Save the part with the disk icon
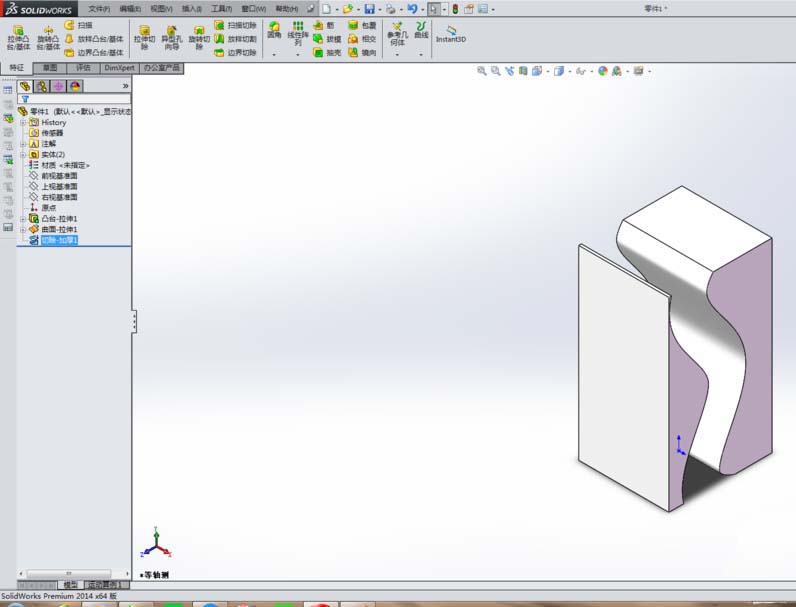796x607 pixels. 370,9
